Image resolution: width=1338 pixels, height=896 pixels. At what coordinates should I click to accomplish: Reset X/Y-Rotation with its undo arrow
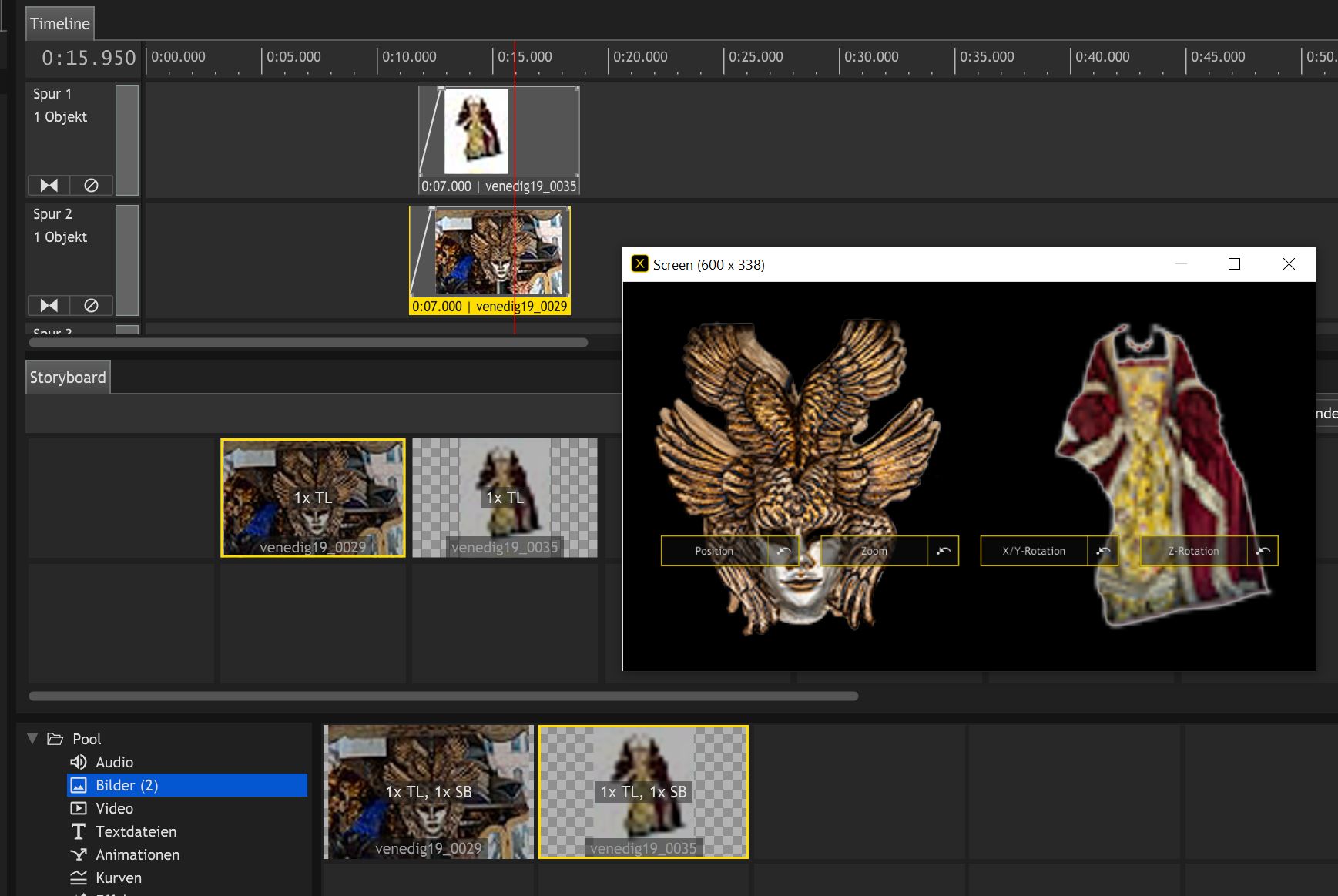pyautogui.click(x=1103, y=551)
